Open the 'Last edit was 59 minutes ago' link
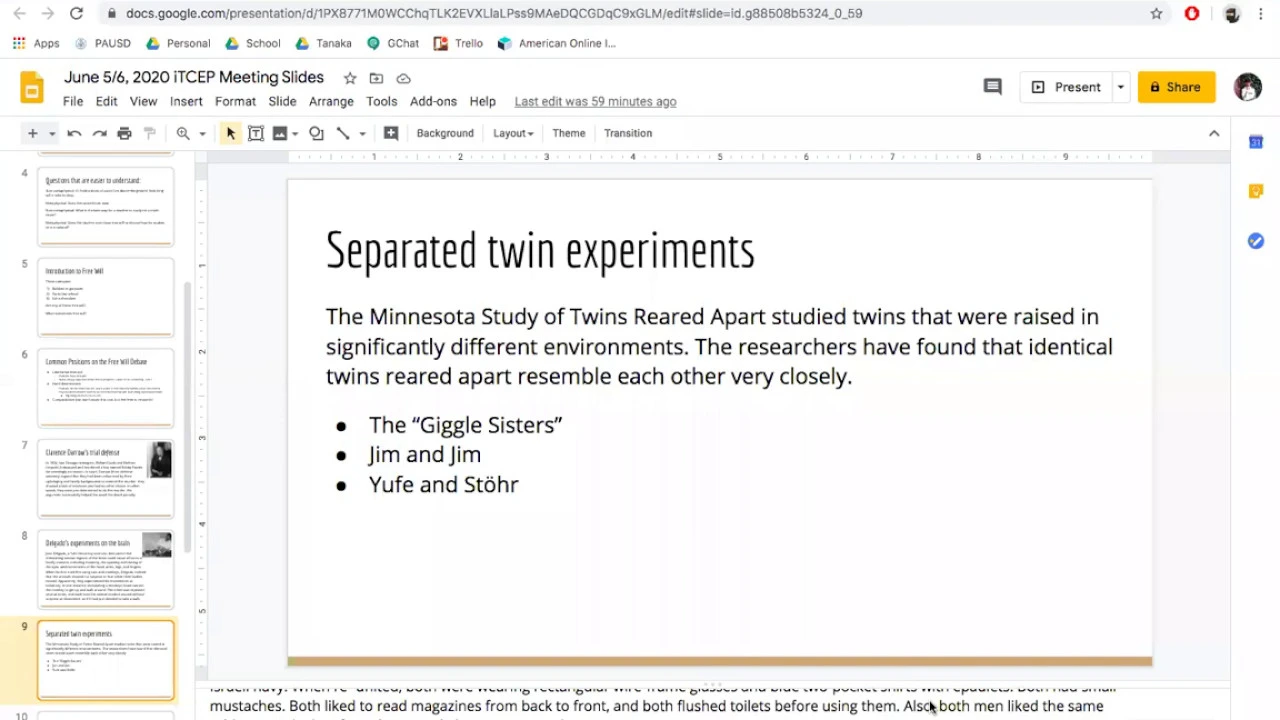The image size is (1280, 720). click(x=595, y=101)
